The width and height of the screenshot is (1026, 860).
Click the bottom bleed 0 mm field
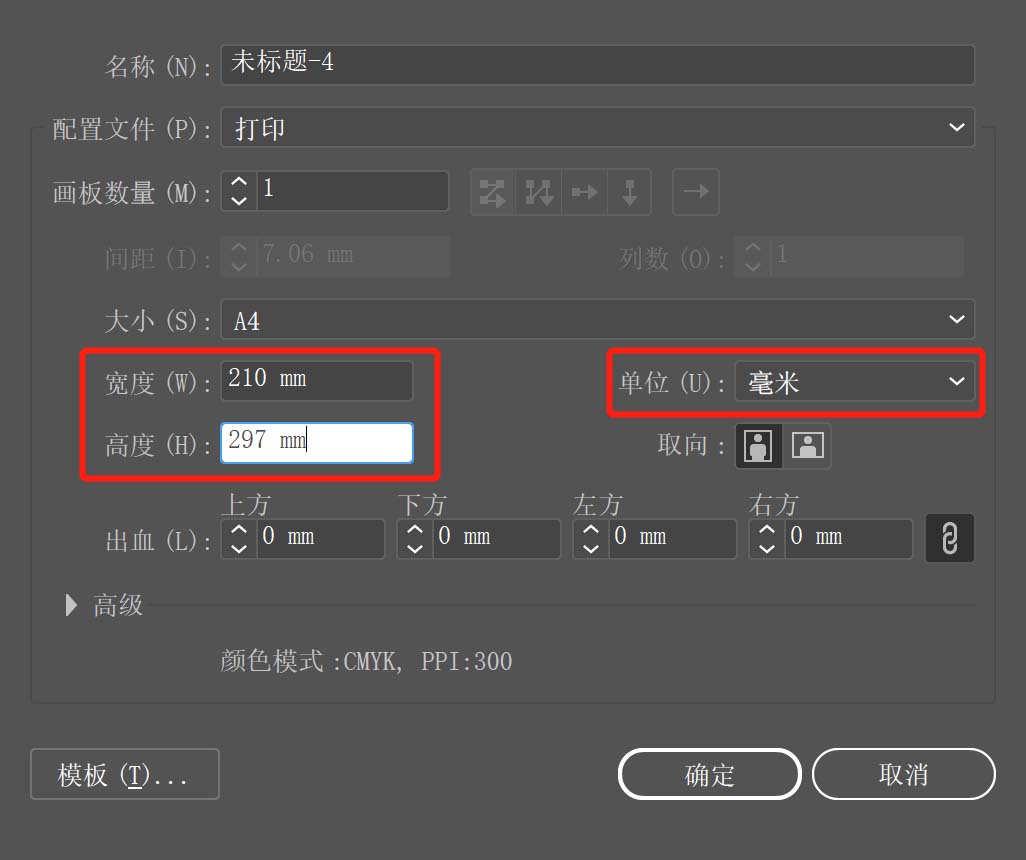497,539
